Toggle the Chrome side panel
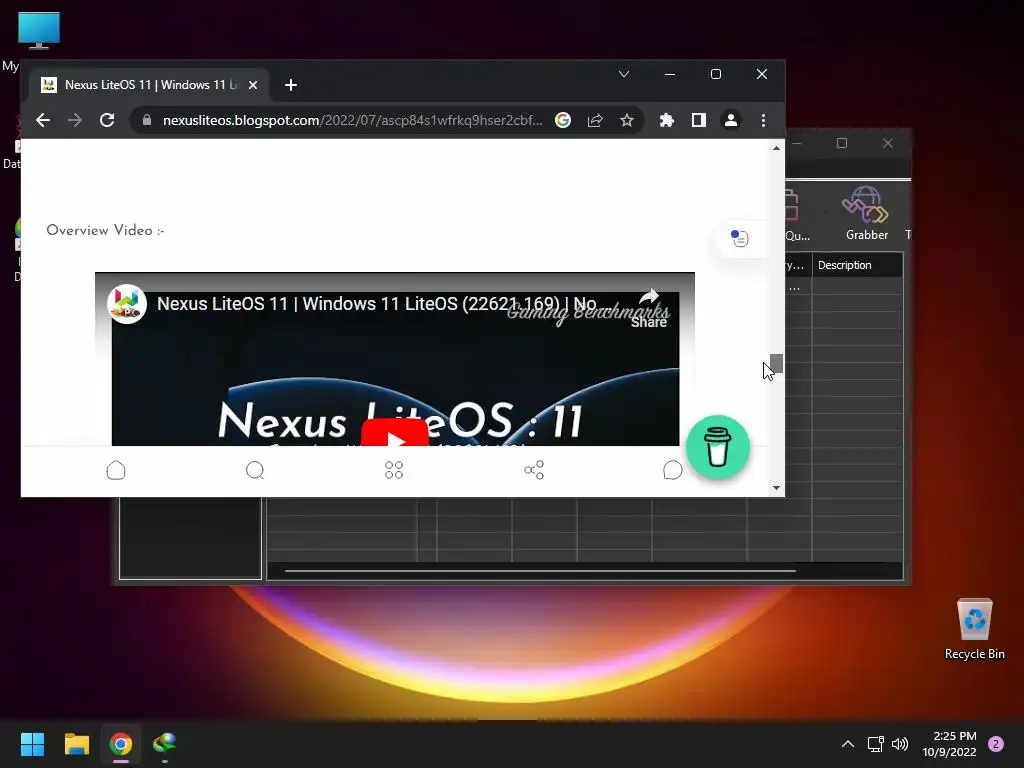Image resolution: width=1024 pixels, height=768 pixels. coord(699,120)
